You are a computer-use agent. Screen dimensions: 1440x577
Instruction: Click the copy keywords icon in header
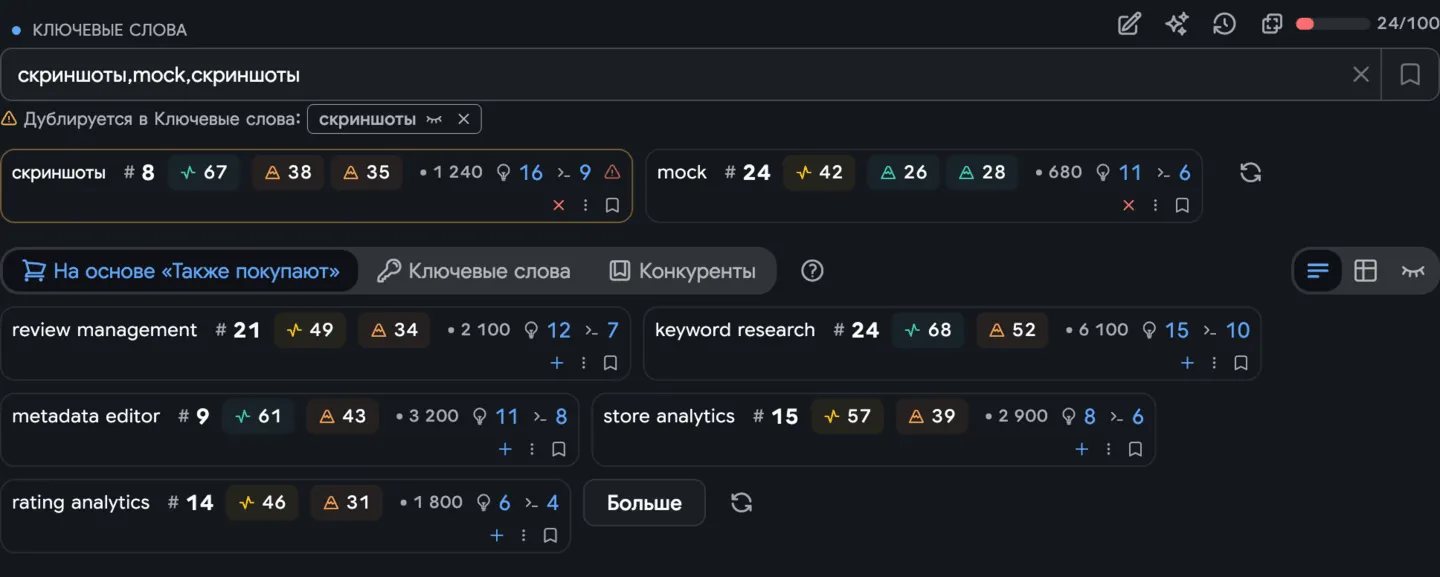pos(1272,24)
